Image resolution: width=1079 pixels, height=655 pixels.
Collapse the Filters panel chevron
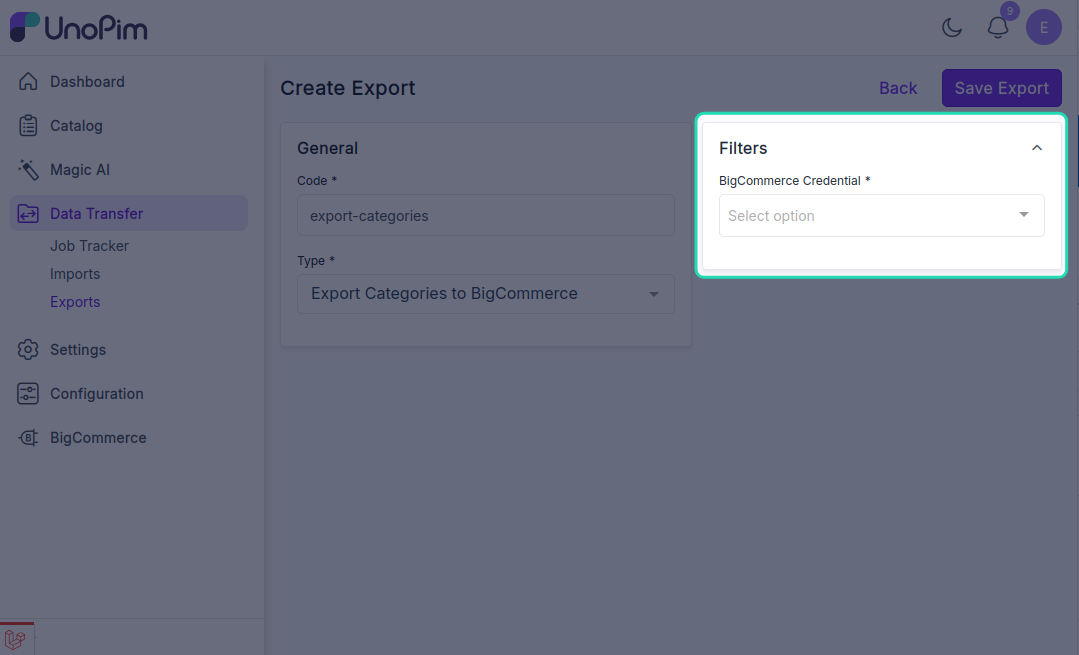pos(1037,148)
